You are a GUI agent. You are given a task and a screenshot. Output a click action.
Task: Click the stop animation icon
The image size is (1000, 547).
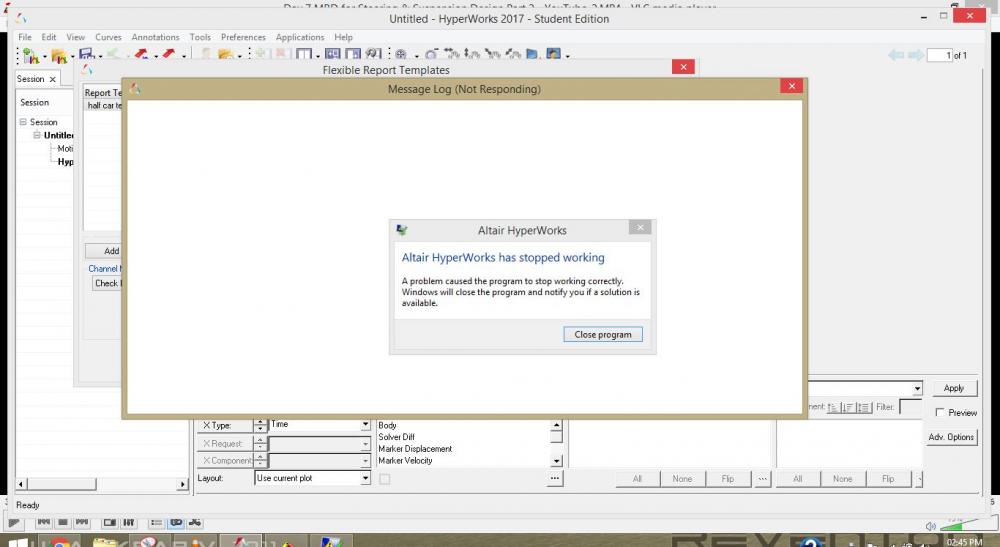pyautogui.click(x=63, y=523)
